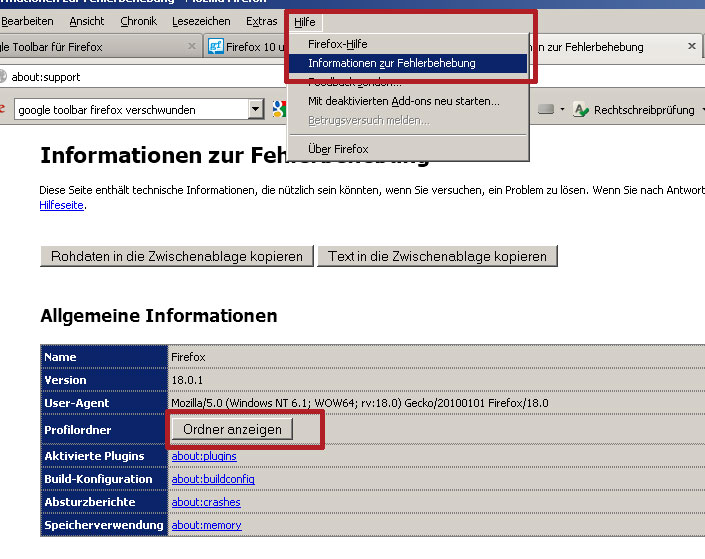Open the Lesezeichen menu
Image resolution: width=705 pixels, height=559 pixels.
tap(201, 21)
